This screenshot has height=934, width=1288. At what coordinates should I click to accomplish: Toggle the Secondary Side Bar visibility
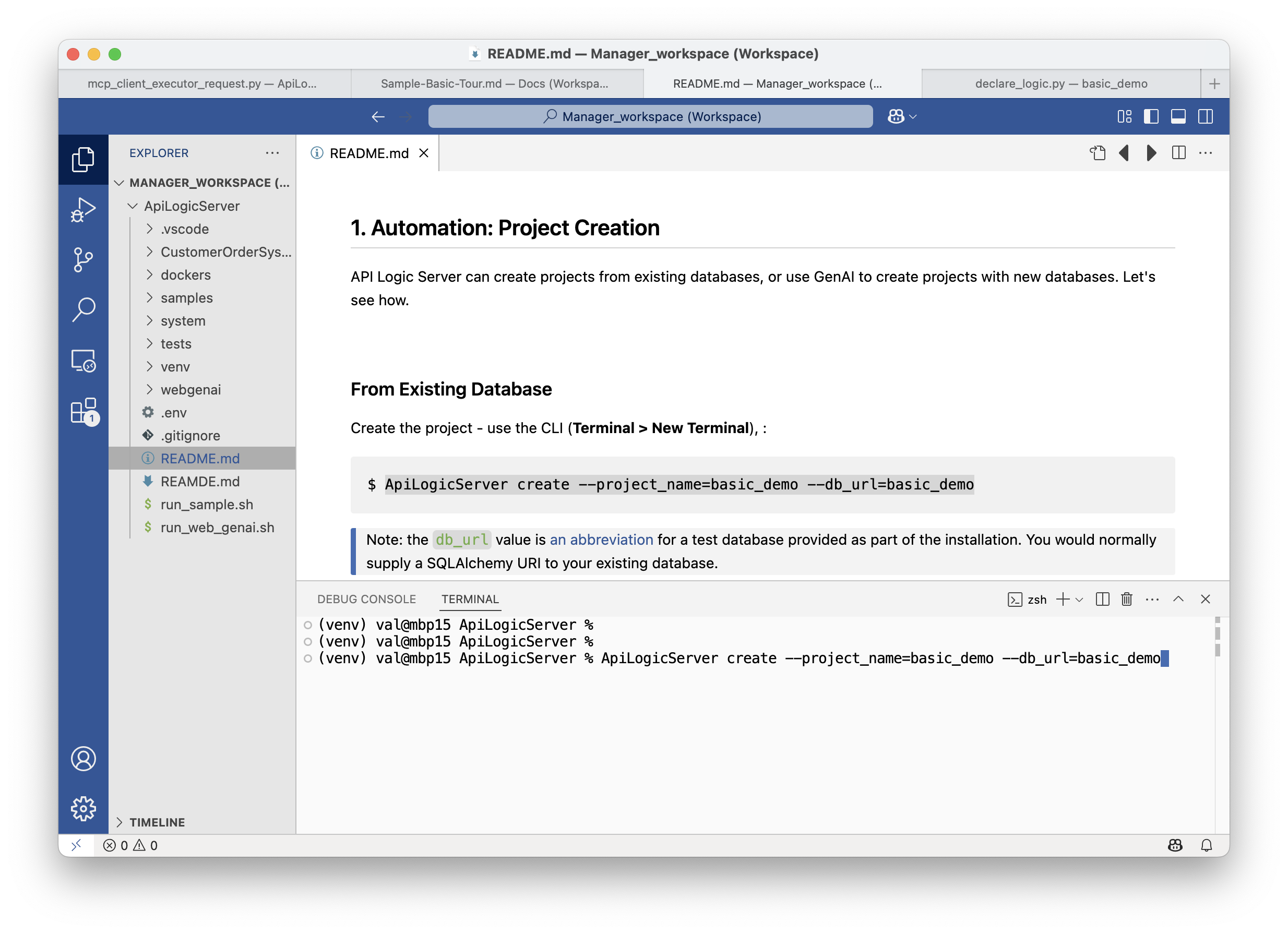coord(1205,116)
